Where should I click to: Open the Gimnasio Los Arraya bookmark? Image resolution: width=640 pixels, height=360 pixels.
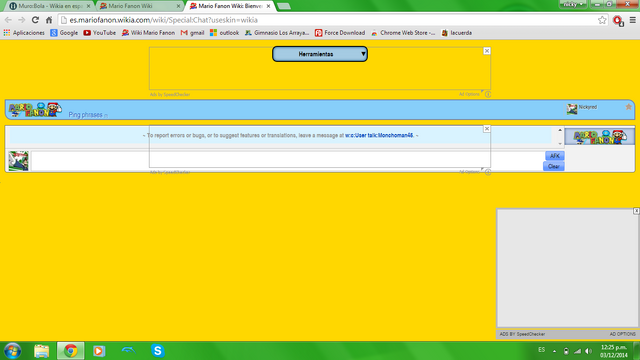[x=277, y=33]
